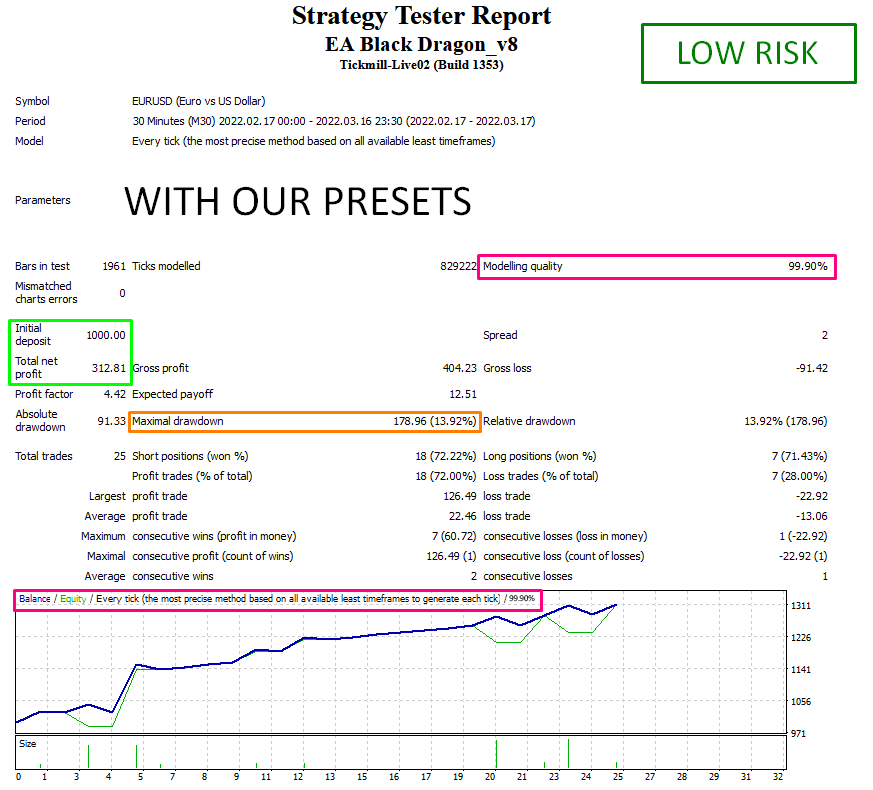873x790 pixels.
Task: Click the Strategy Tester Report title
Action: pos(421,17)
